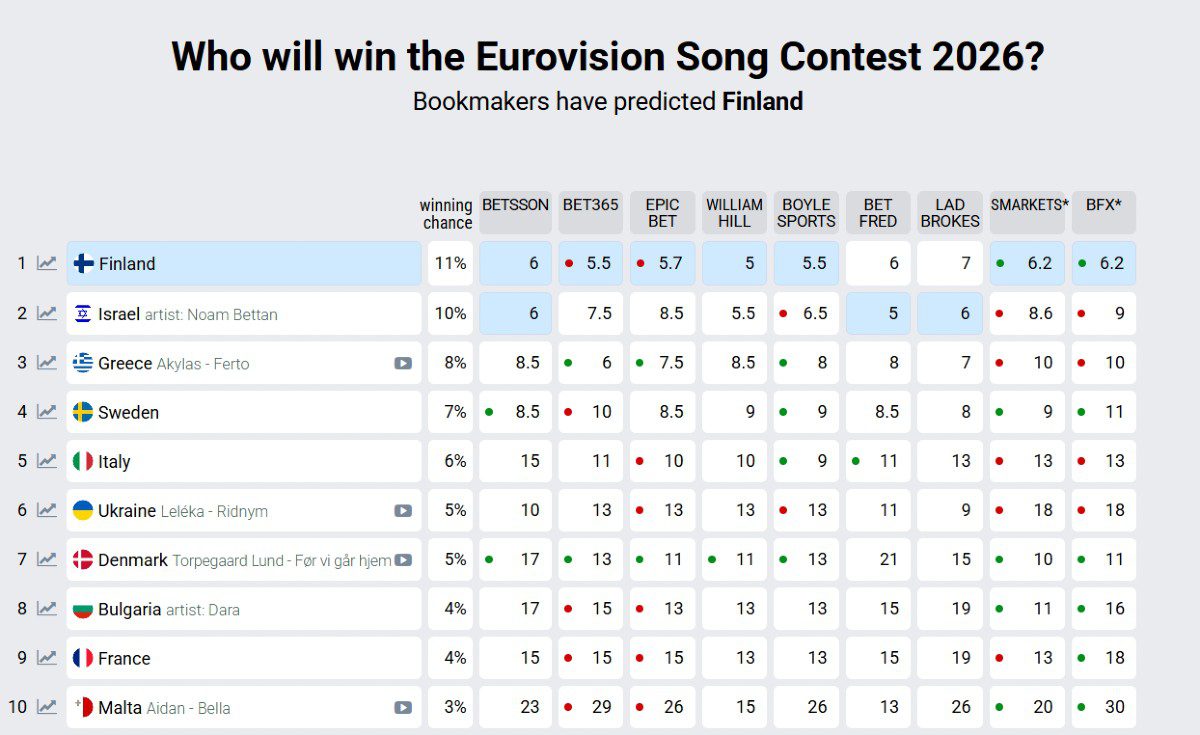This screenshot has width=1200, height=735.
Task: Click the winning chance column header
Action: coord(446,212)
